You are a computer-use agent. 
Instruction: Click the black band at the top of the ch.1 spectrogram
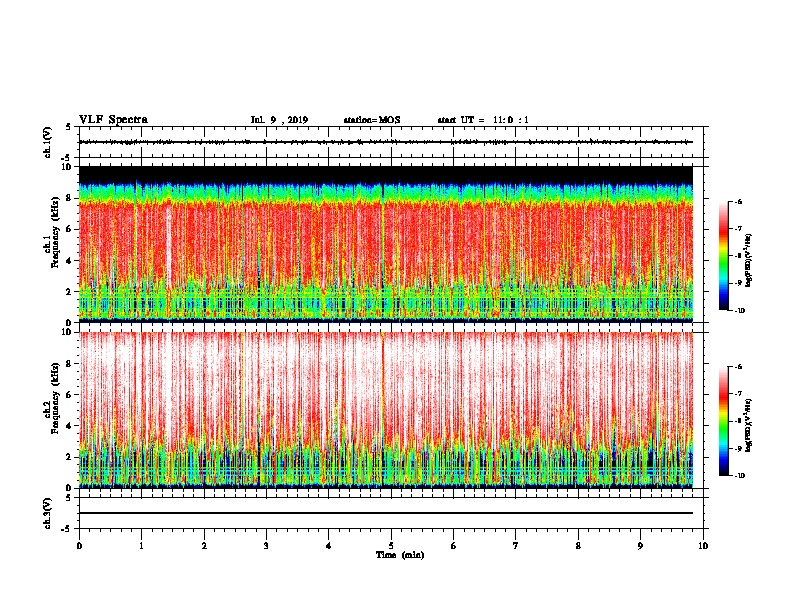coord(386,174)
